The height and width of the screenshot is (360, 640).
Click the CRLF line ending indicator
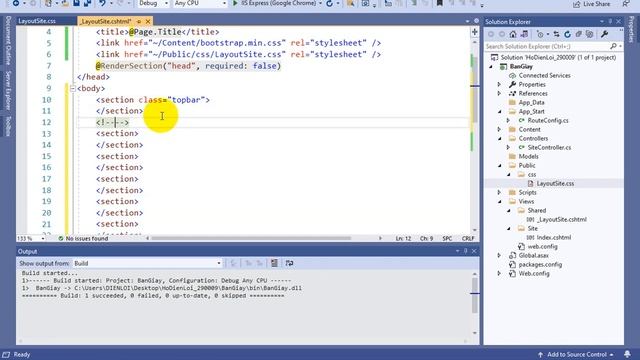(468, 238)
